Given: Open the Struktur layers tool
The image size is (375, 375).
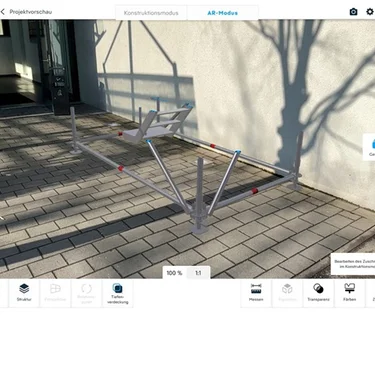Looking at the screenshot, I should point(24,293).
